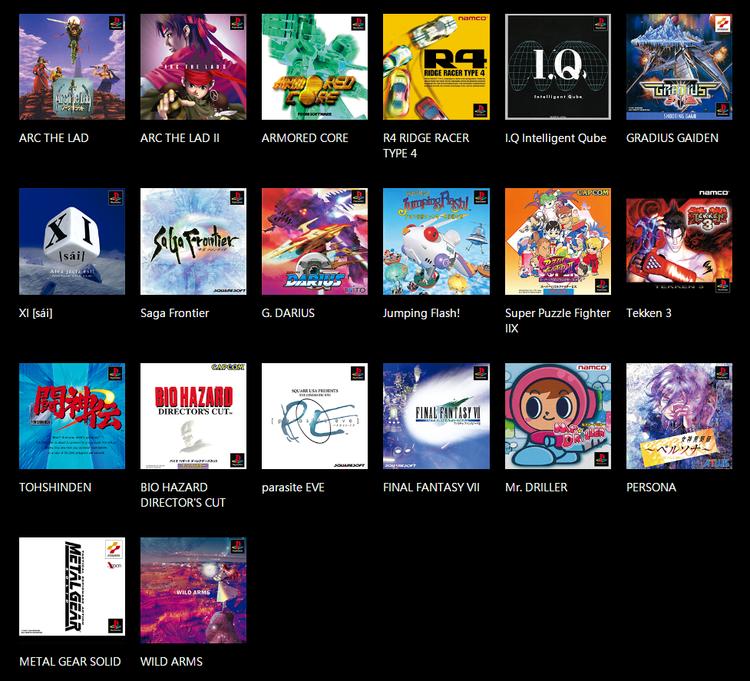Select the Mr. Driller cover art

(x=558, y=416)
